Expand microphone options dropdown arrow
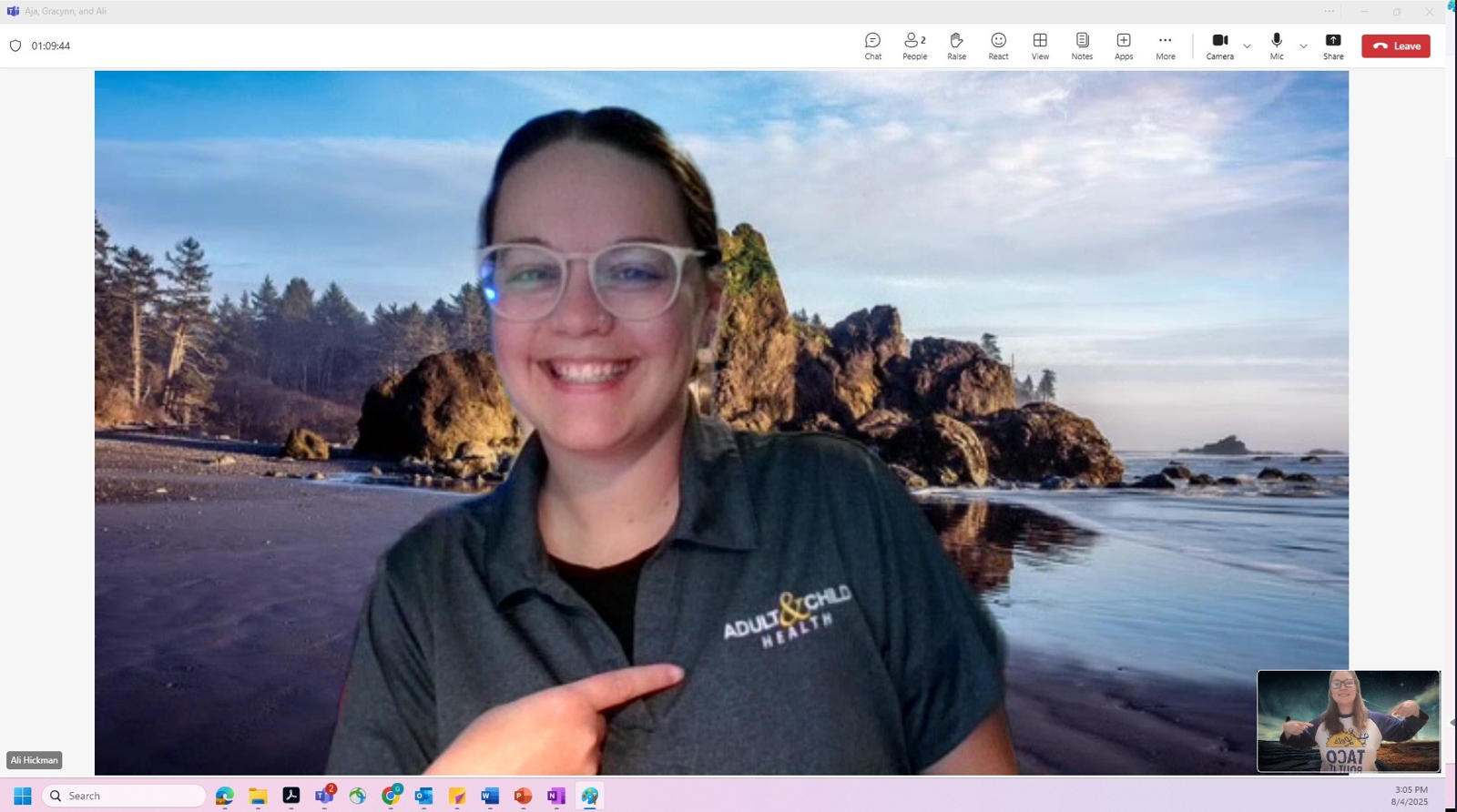1457x812 pixels. 1303,46
